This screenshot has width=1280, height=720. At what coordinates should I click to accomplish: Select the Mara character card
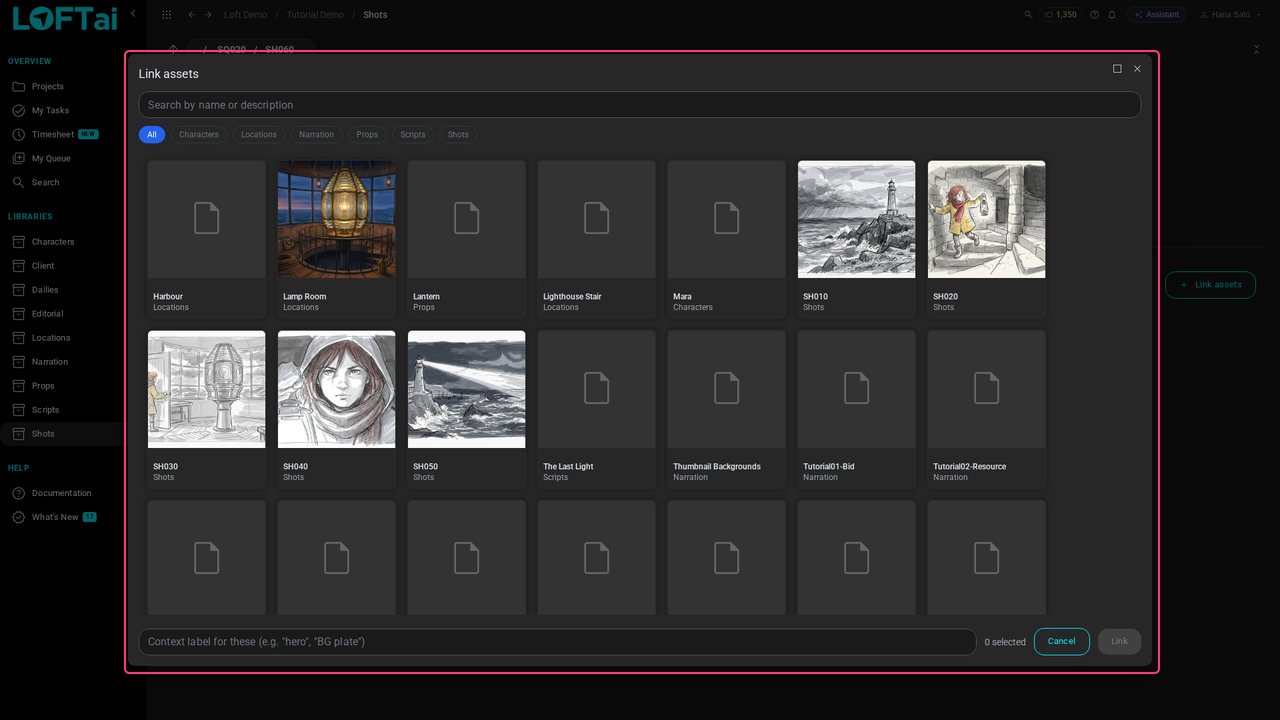[727, 240]
